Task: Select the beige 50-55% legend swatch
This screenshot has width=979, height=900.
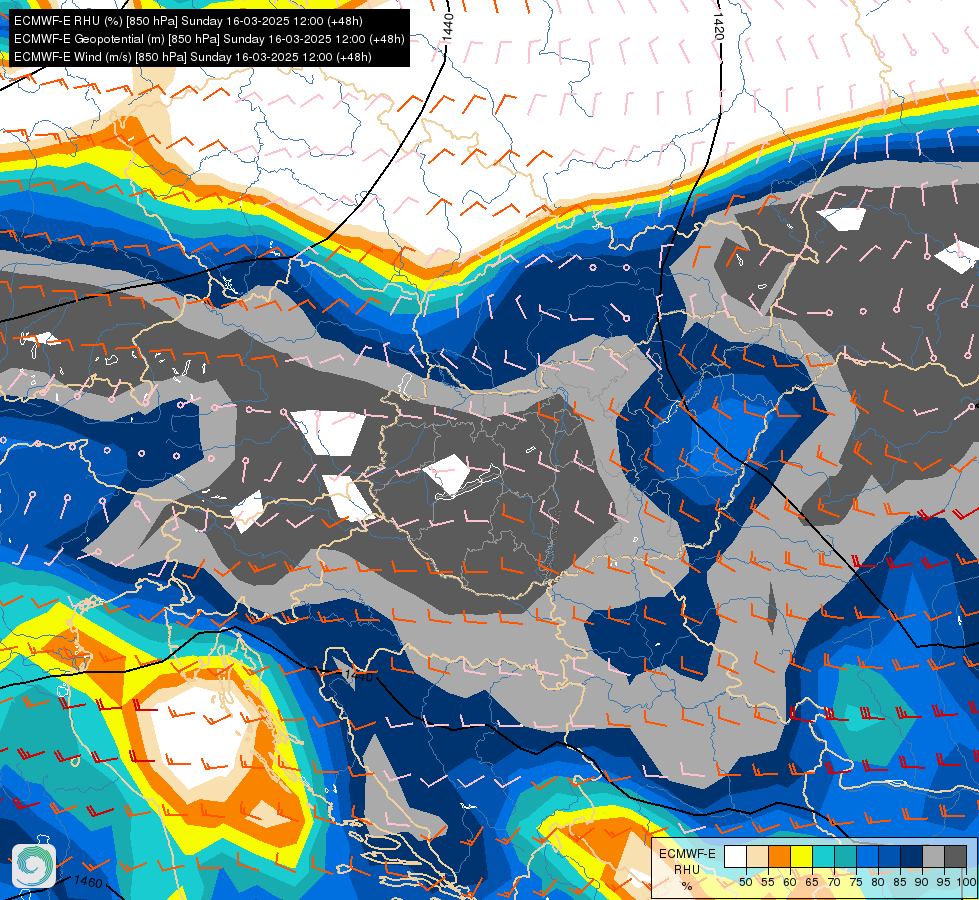Action: click(757, 856)
